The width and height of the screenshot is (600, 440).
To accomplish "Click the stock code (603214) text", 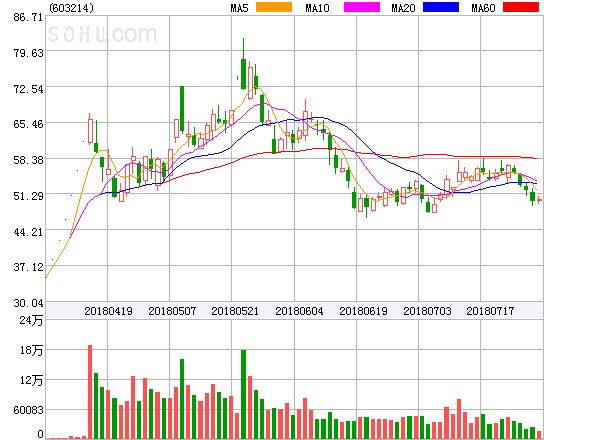I will [71, 8].
